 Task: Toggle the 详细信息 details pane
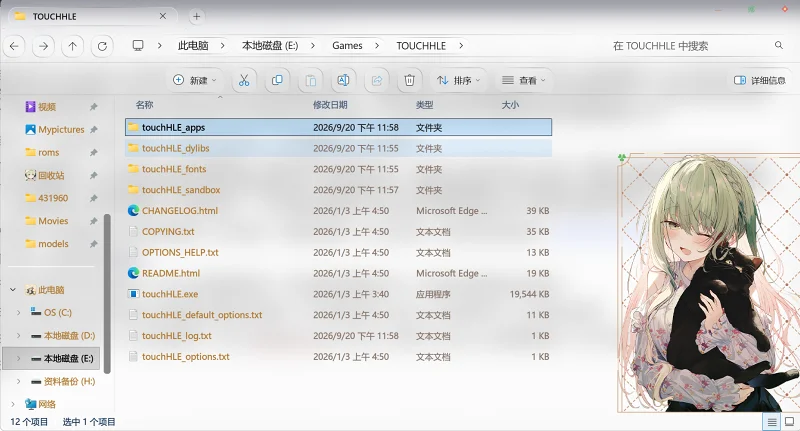pos(759,80)
